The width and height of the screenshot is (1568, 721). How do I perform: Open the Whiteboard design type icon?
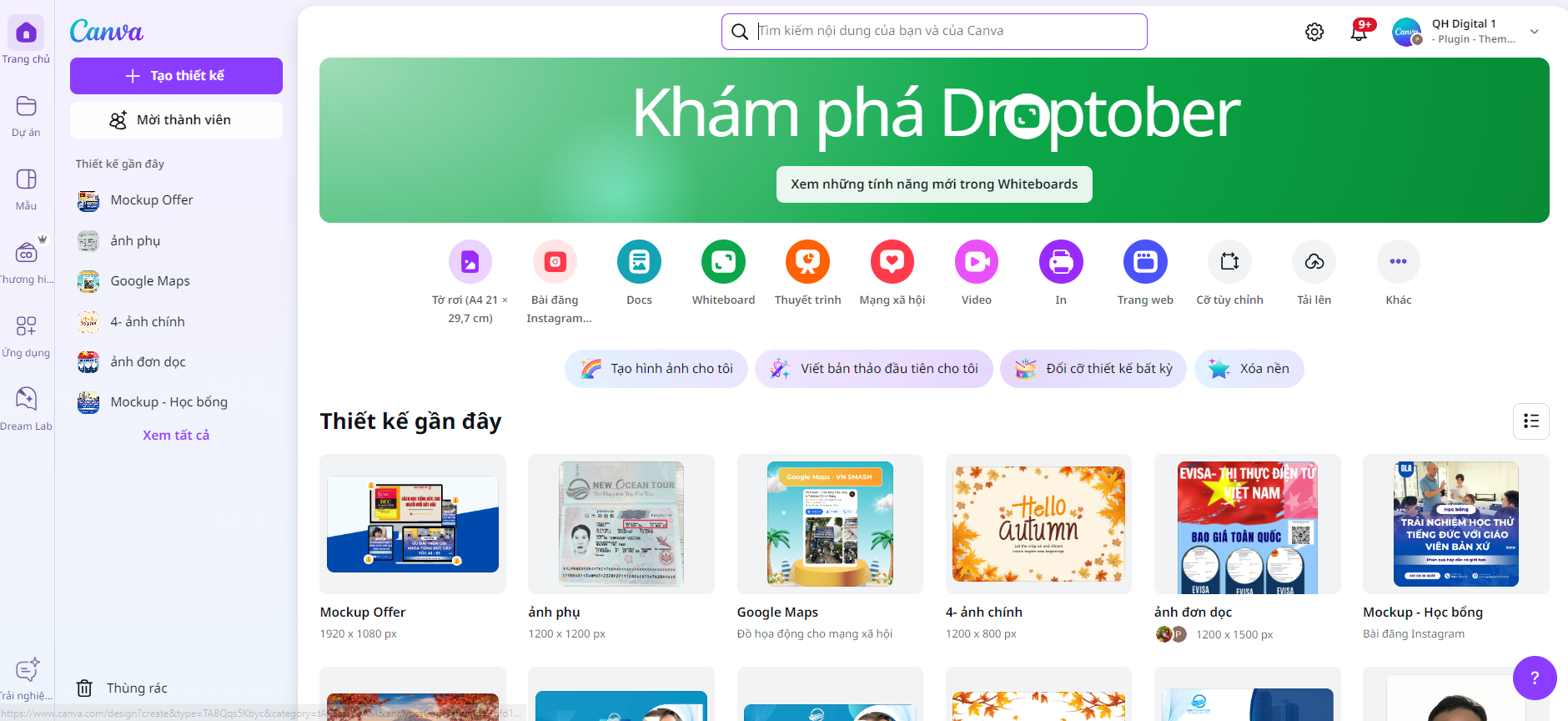click(x=723, y=262)
